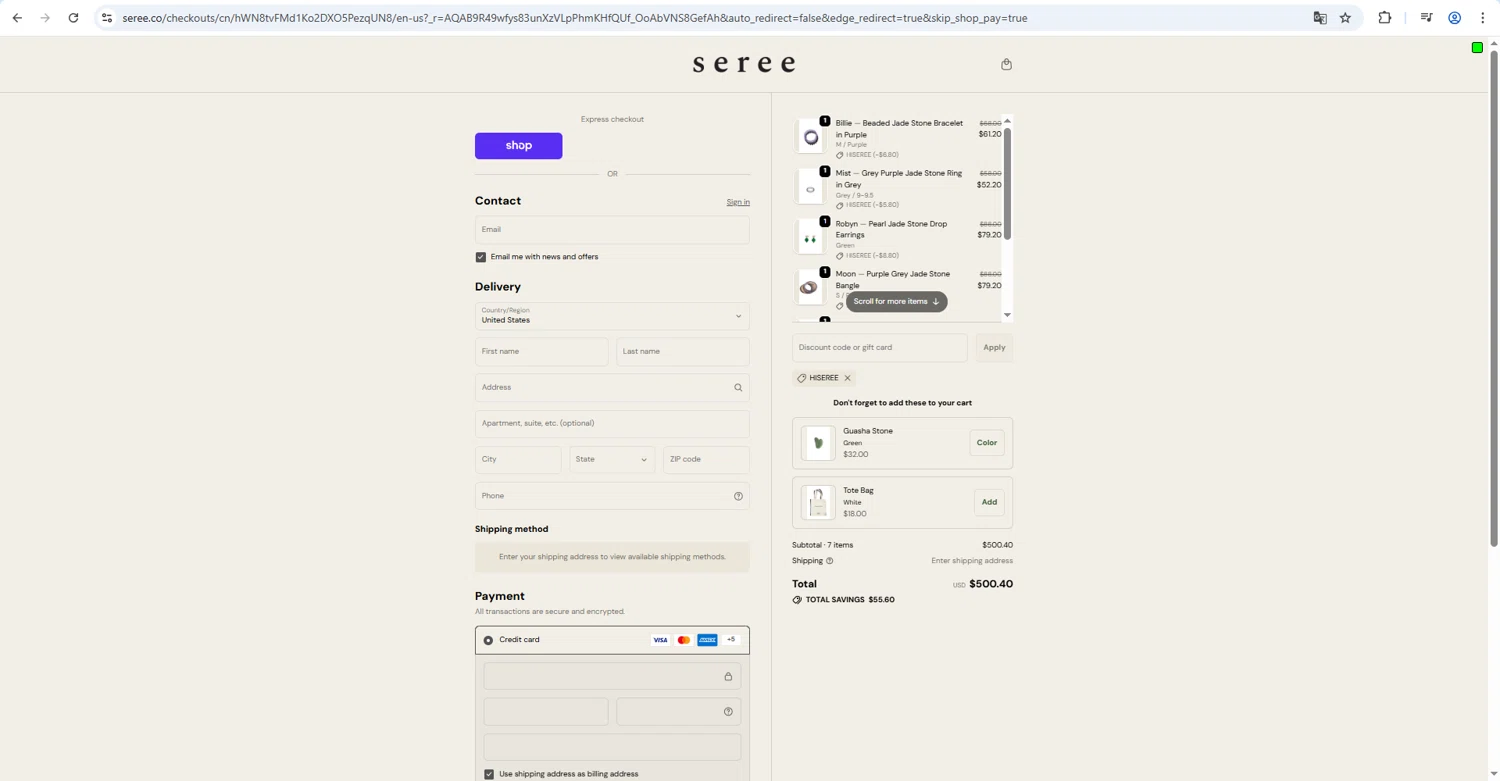The image size is (1500, 781).
Task: Click Scroll for more items pill
Action: click(896, 302)
